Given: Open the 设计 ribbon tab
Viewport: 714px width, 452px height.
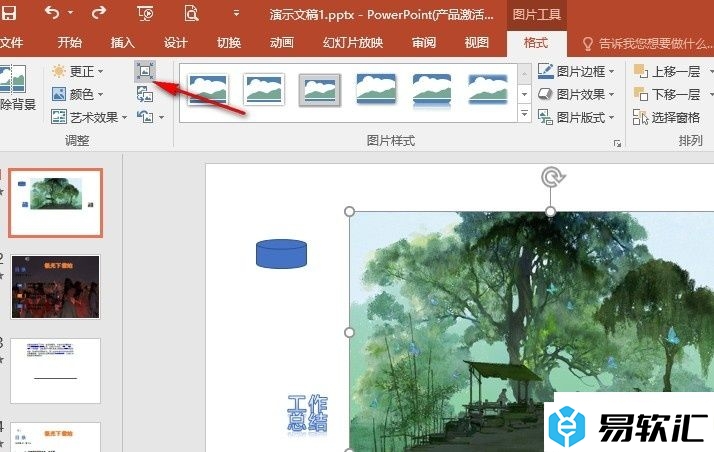Looking at the screenshot, I should (x=175, y=43).
